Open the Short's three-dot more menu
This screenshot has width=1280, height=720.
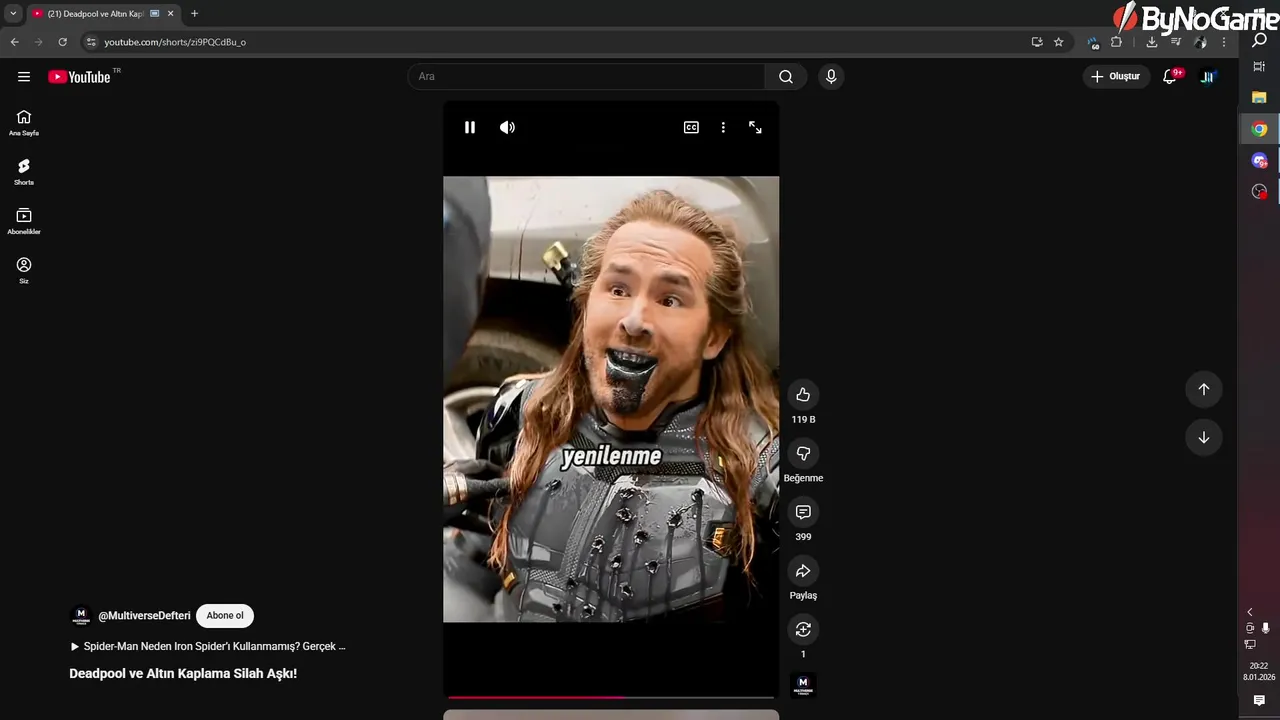tap(723, 127)
